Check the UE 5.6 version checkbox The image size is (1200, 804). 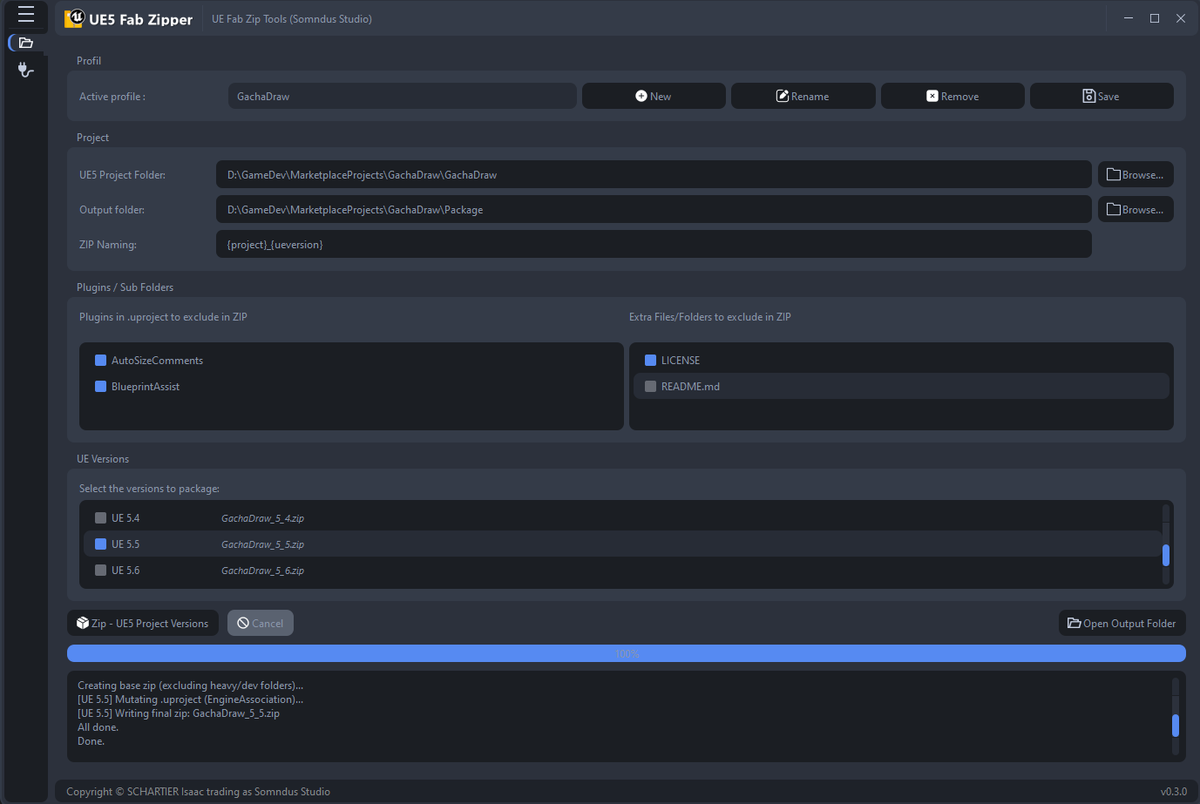click(x=100, y=570)
